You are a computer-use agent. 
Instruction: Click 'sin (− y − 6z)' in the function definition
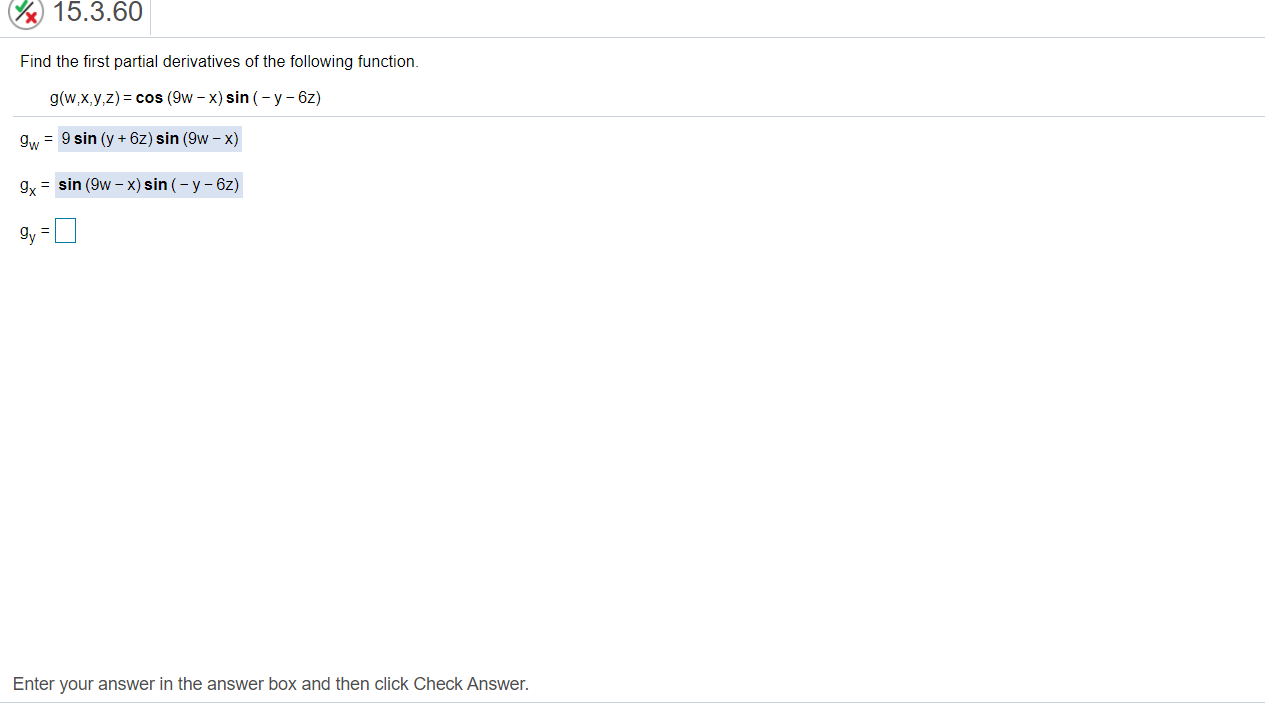[273, 98]
